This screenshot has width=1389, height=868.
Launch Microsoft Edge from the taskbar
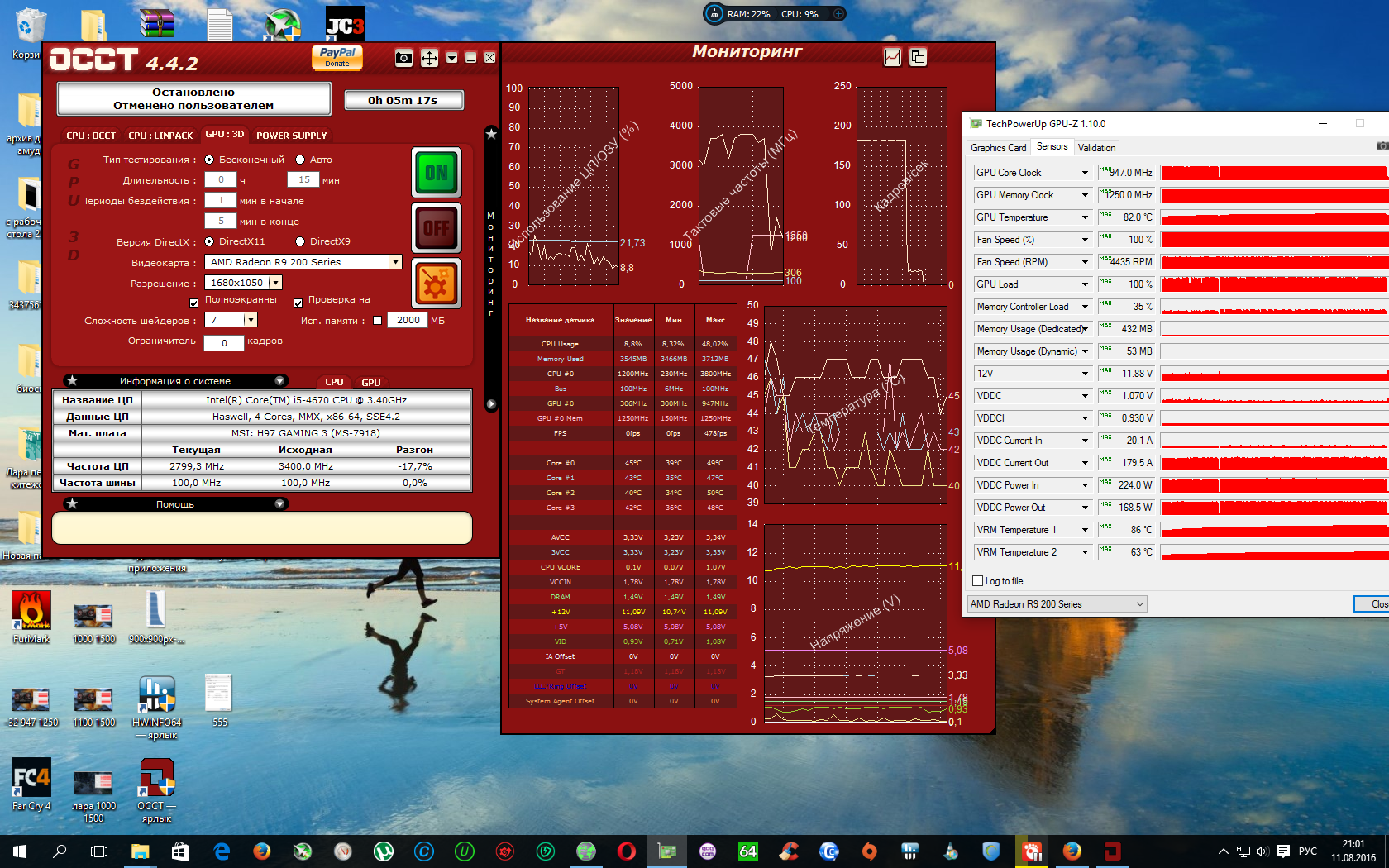pos(222,851)
